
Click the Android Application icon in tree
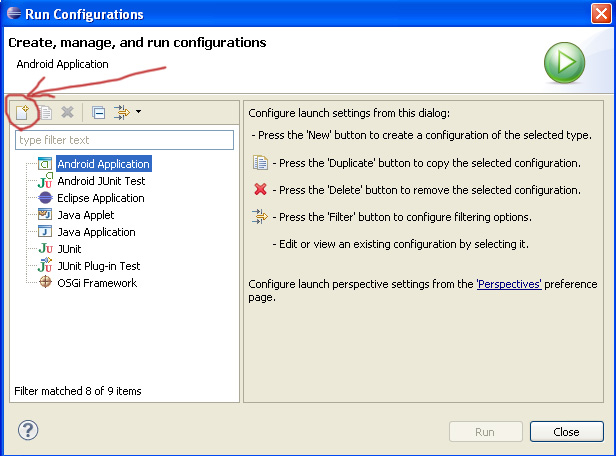pos(45,164)
